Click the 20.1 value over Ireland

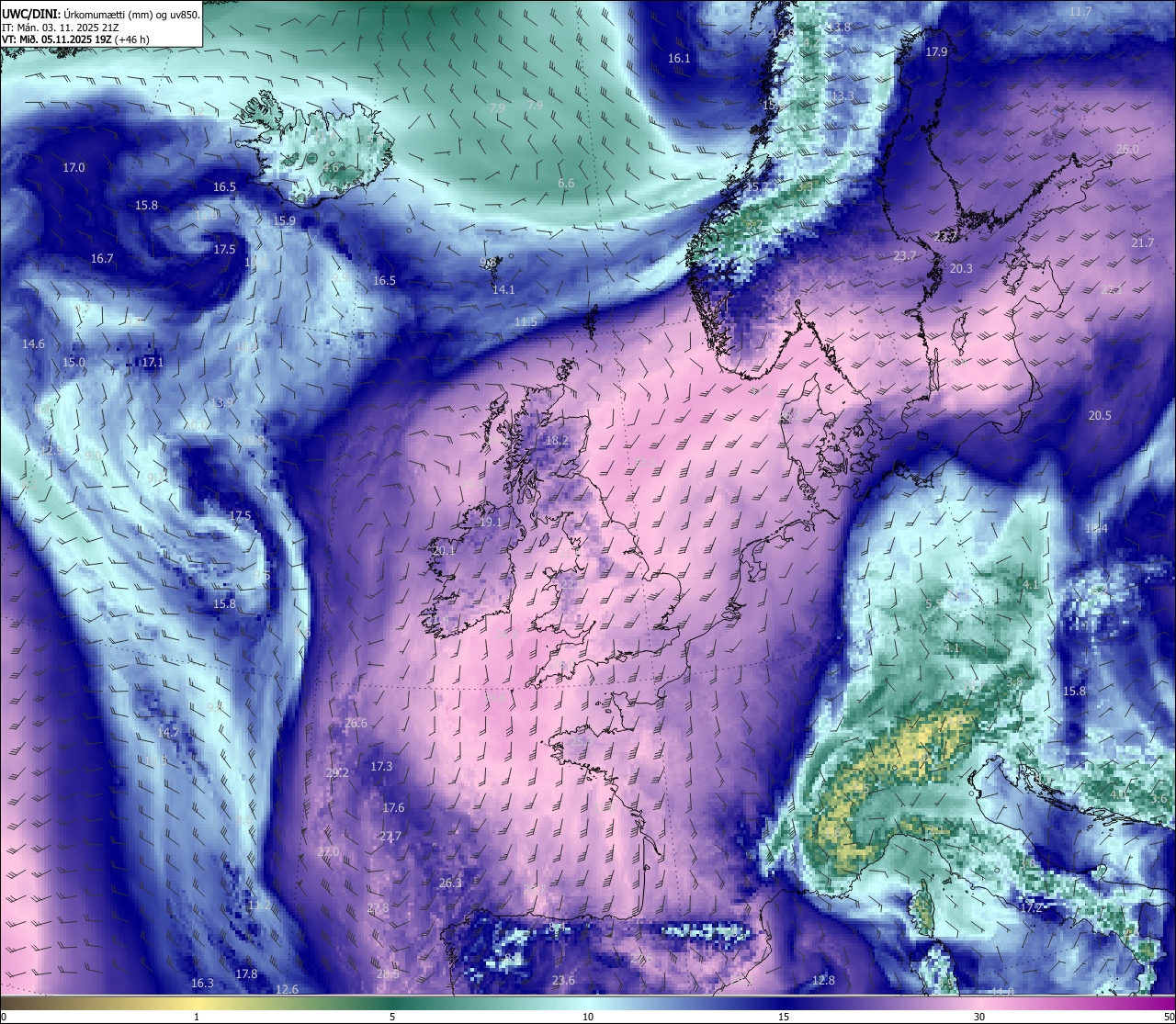tap(445, 549)
